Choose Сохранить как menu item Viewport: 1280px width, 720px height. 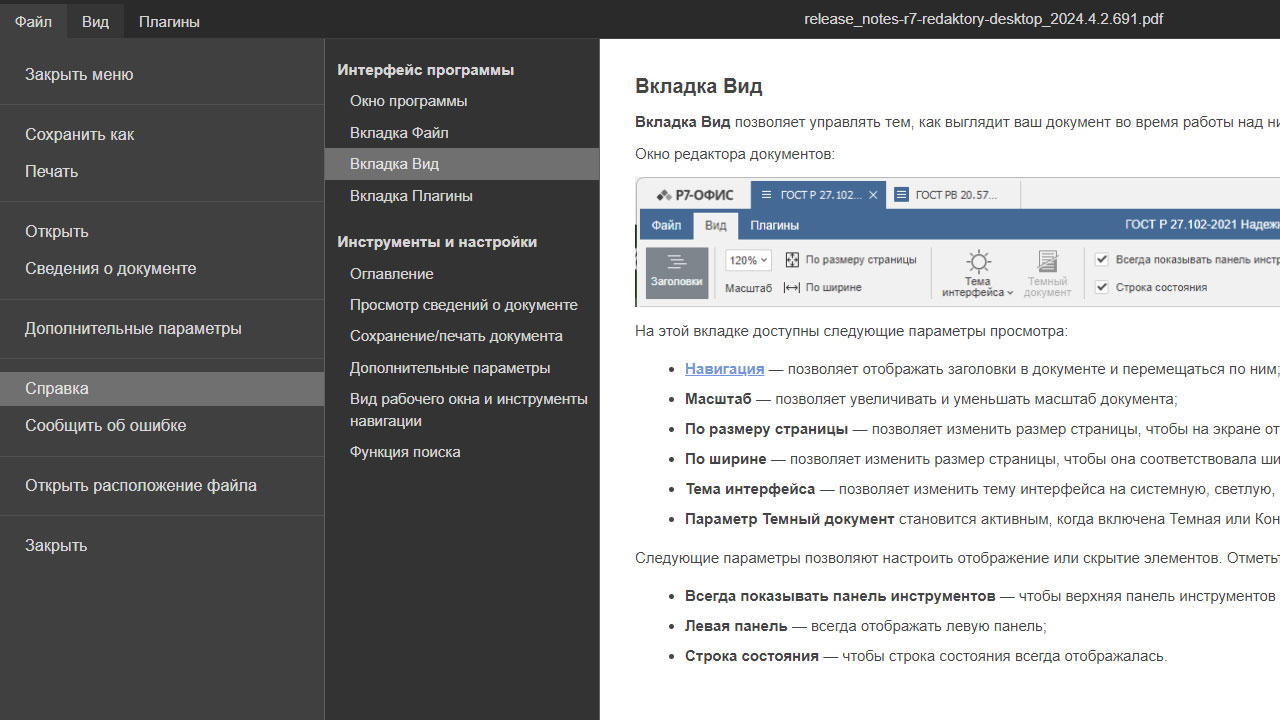162,134
